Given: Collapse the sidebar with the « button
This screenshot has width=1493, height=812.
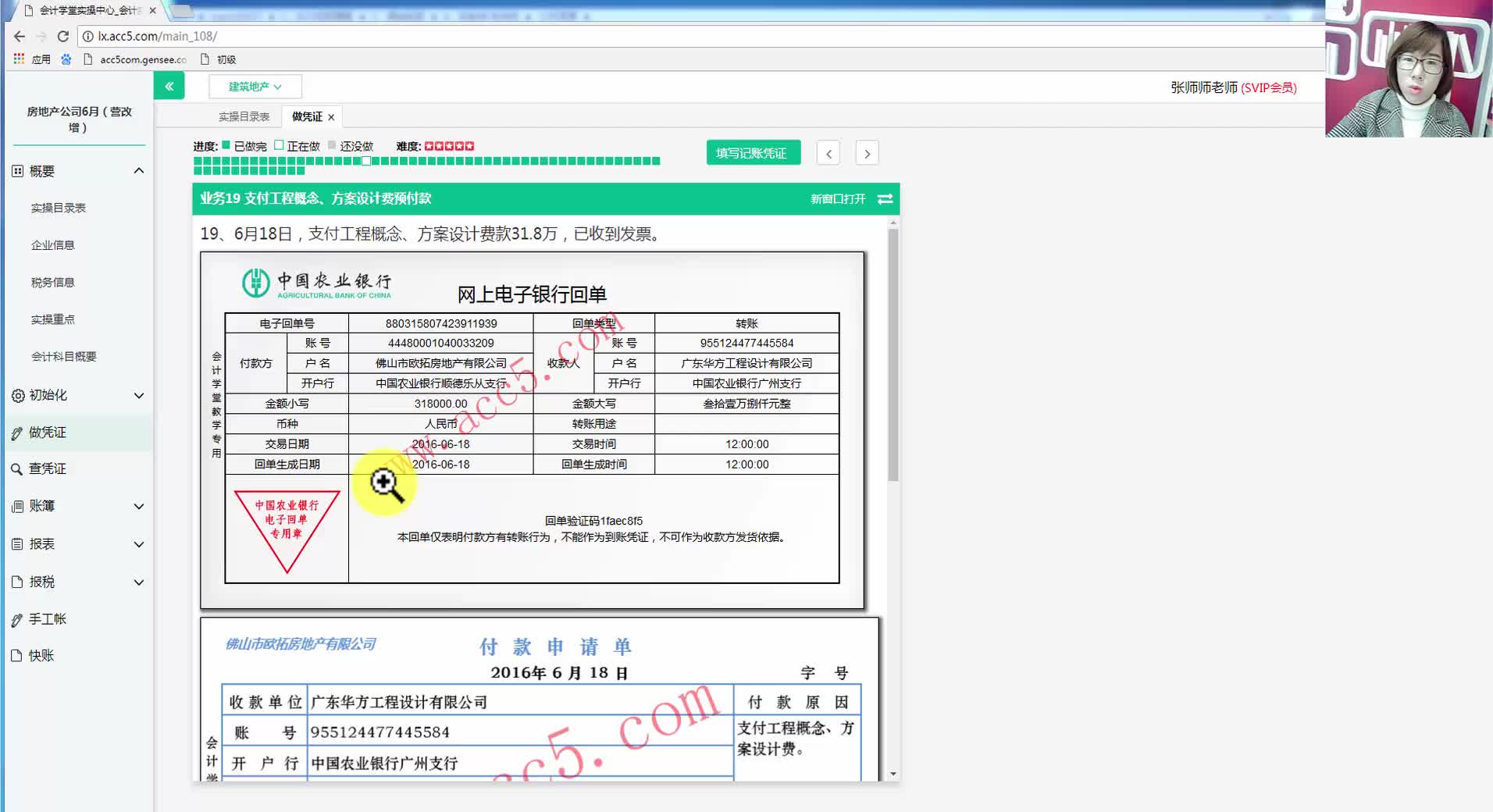Looking at the screenshot, I should pos(169,86).
